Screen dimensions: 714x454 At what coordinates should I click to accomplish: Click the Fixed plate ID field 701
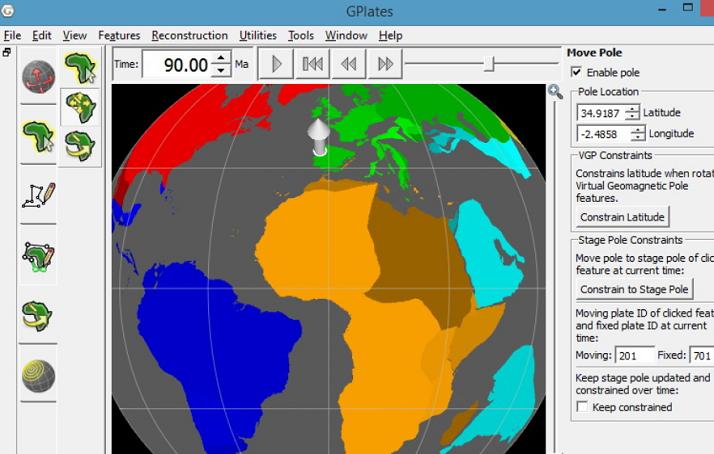coord(702,355)
